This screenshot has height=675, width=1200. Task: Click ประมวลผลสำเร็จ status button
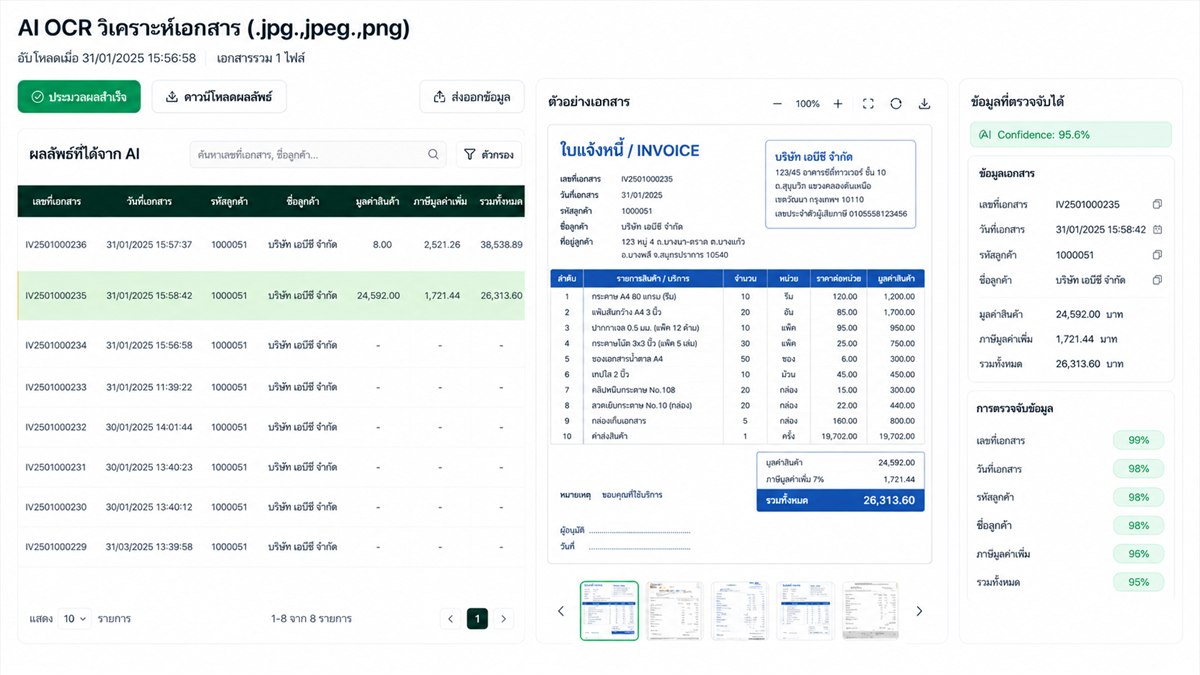tap(79, 97)
